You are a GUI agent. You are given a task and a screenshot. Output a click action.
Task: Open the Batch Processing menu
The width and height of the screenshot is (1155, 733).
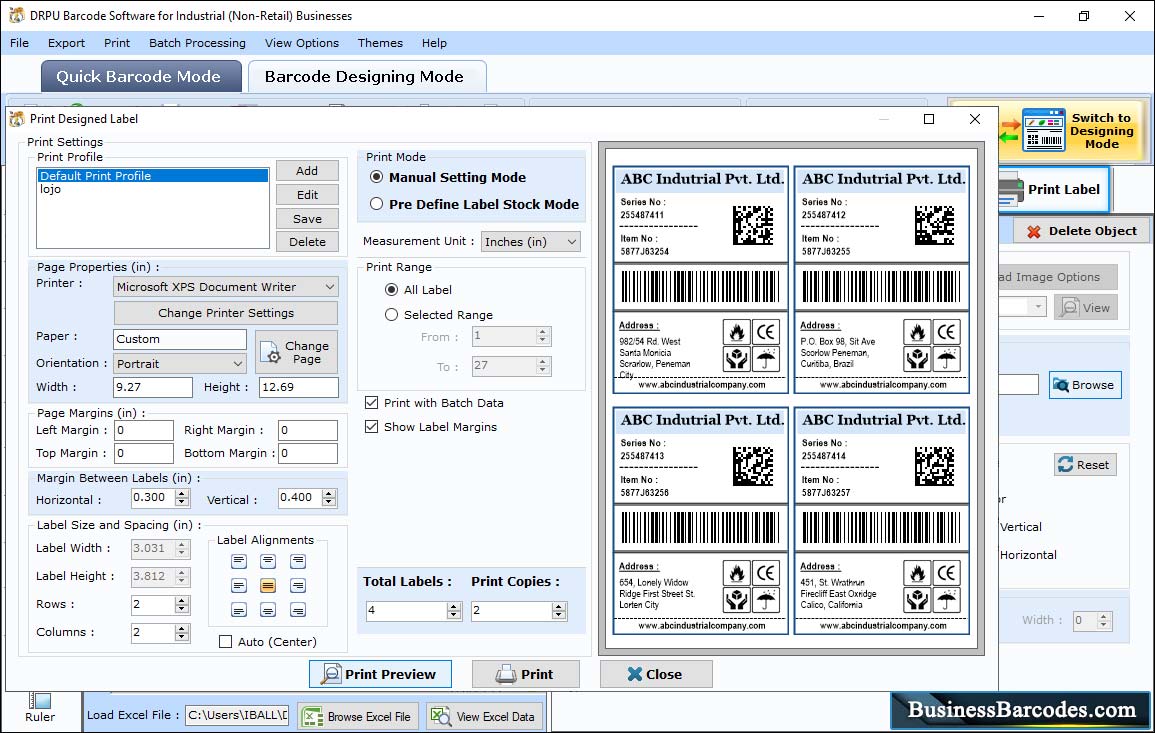[197, 43]
